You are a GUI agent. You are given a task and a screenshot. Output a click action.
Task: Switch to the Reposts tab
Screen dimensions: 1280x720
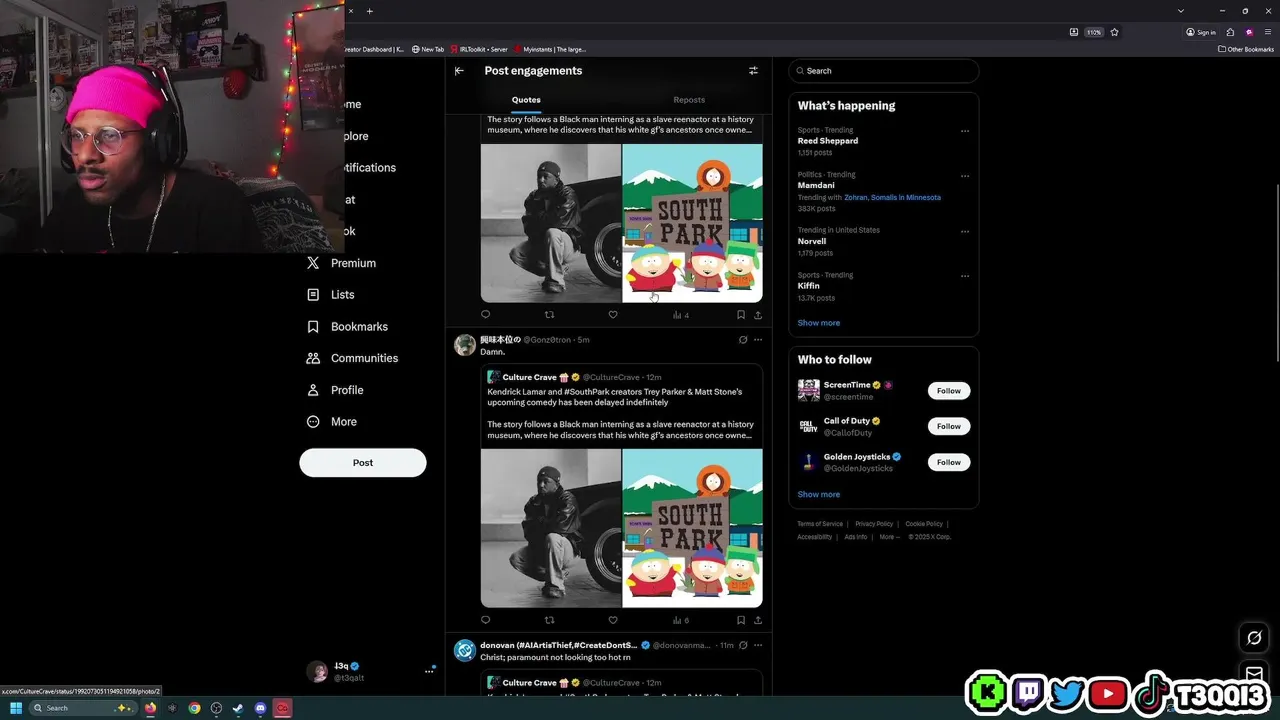pyautogui.click(x=689, y=100)
